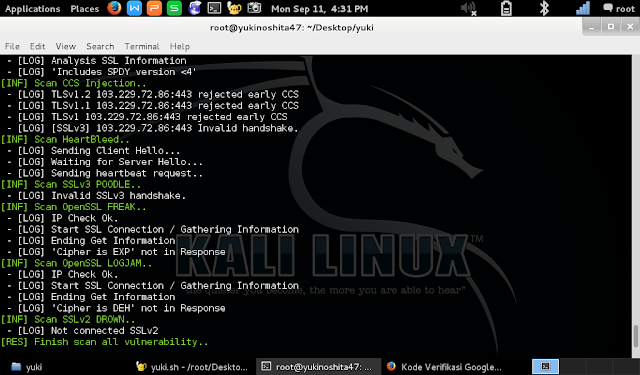Open the terminal View menu

pos(66,47)
